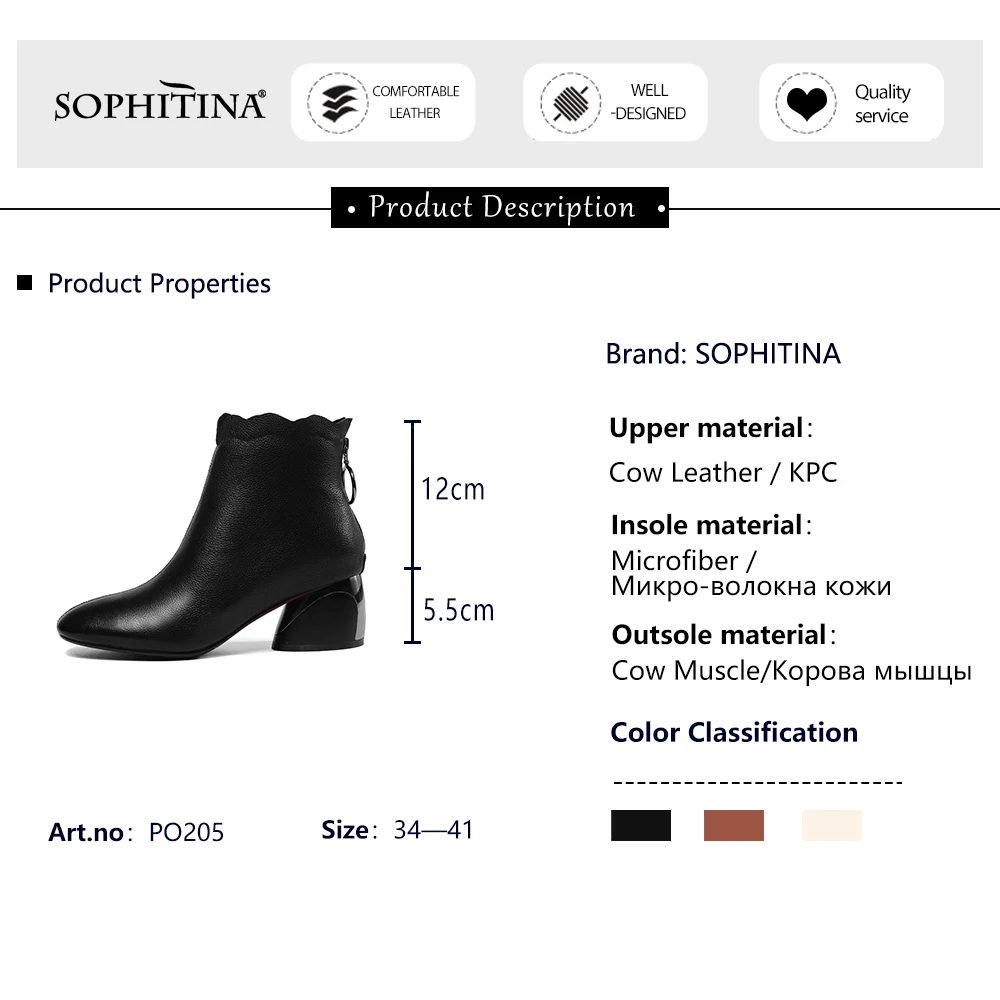Click the Product Properties heading

tap(159, 284)
